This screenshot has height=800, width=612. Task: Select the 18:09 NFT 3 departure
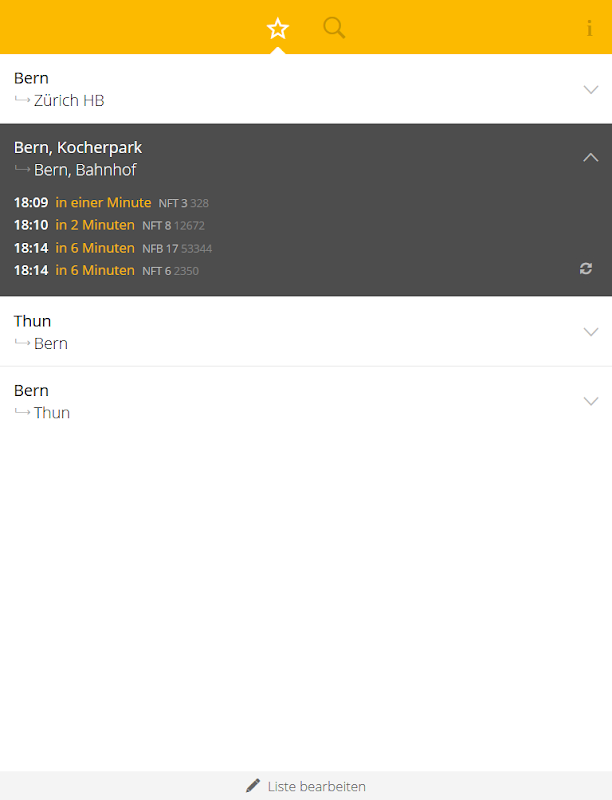click(x=110, y=202)
